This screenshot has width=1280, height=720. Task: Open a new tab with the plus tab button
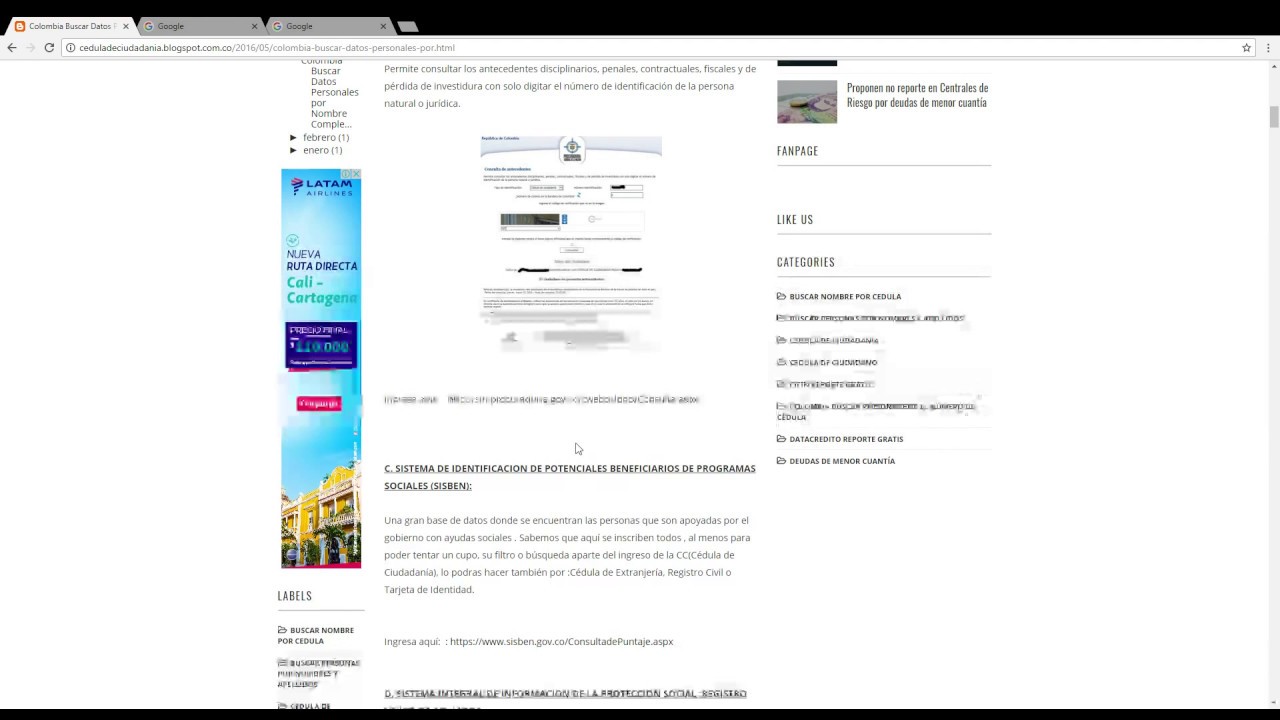[407, 26]
